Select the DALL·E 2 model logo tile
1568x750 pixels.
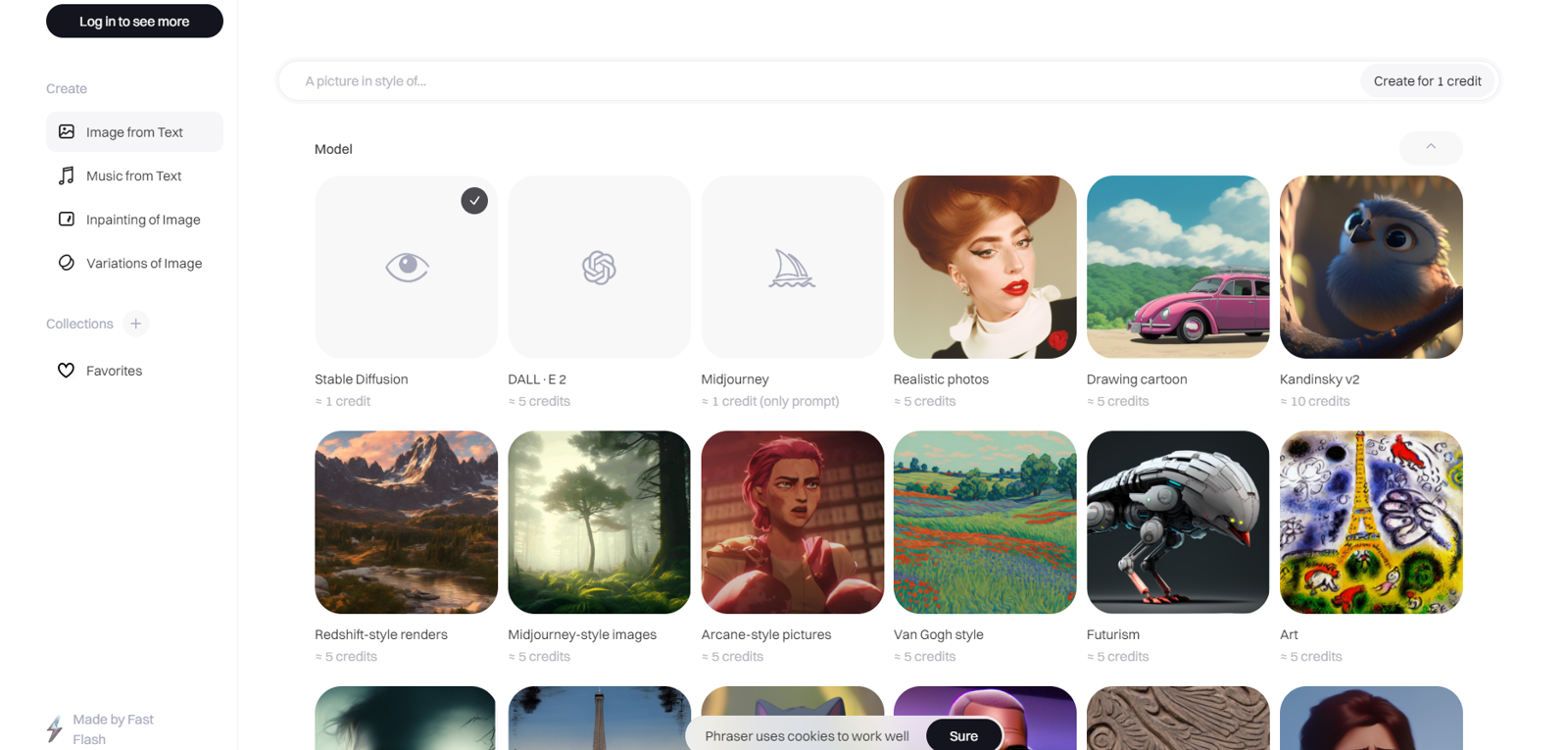[599, 267]
